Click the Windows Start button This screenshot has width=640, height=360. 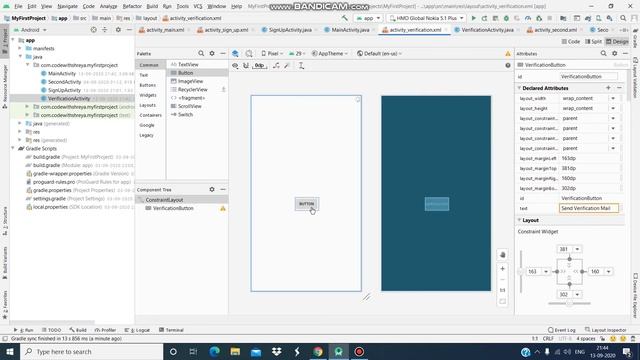pos(10,351)
